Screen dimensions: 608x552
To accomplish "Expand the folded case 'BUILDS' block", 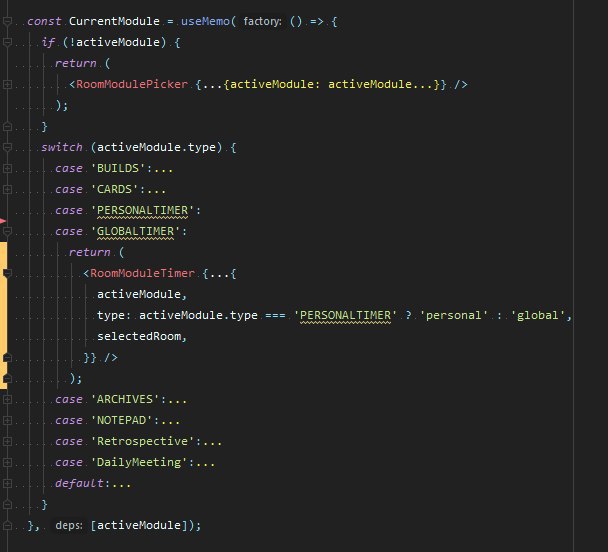I will point(7,168).
